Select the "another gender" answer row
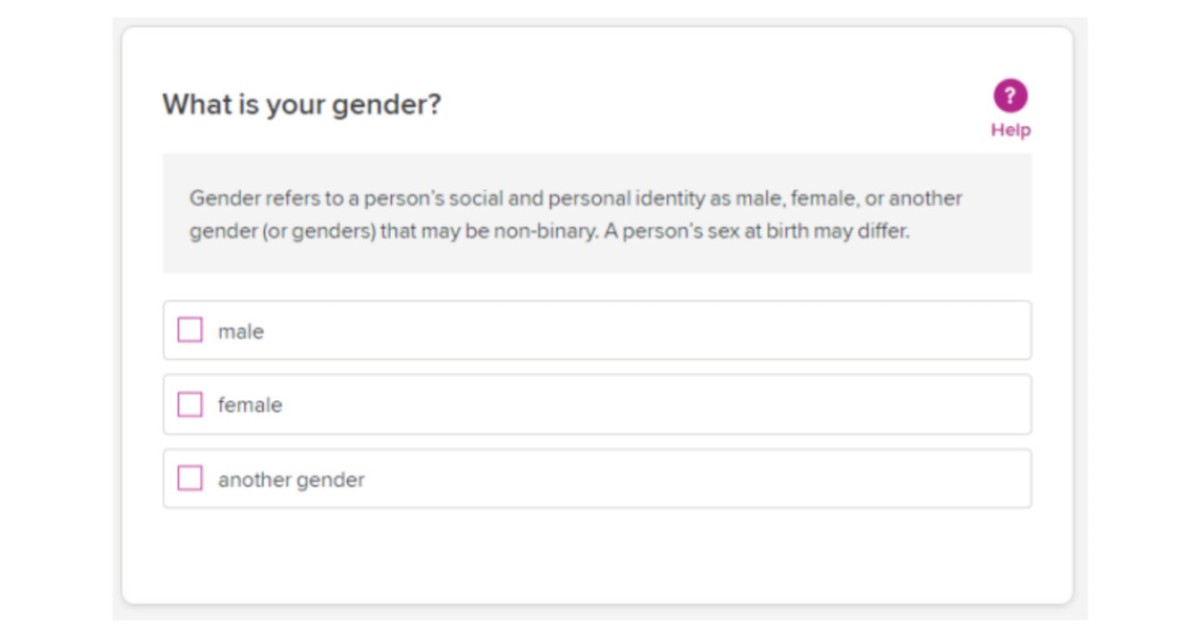 click(600, 478)
